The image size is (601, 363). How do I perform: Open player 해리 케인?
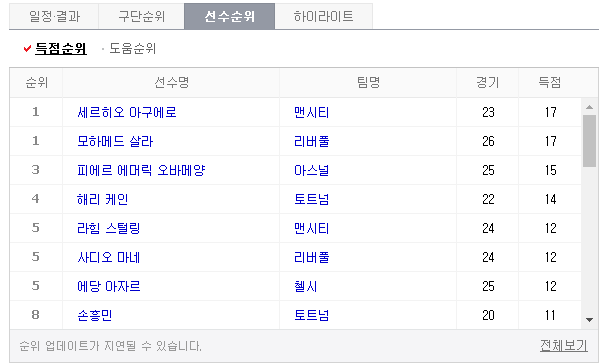(102, 199)
